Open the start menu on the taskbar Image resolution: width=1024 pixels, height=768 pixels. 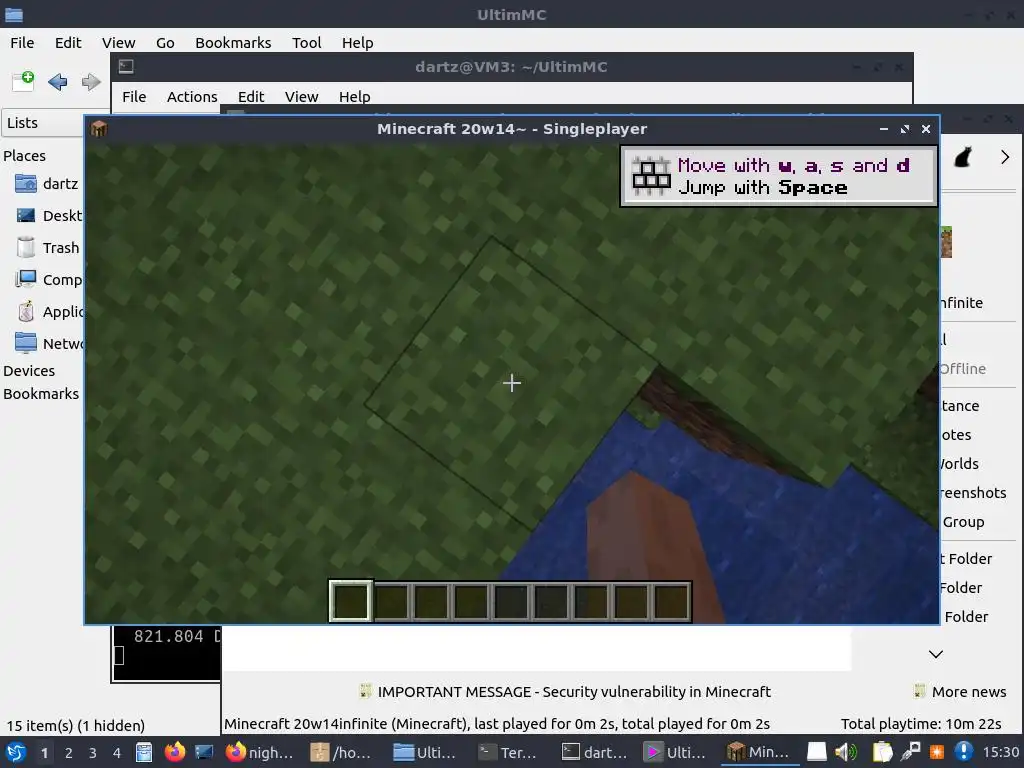16,752
